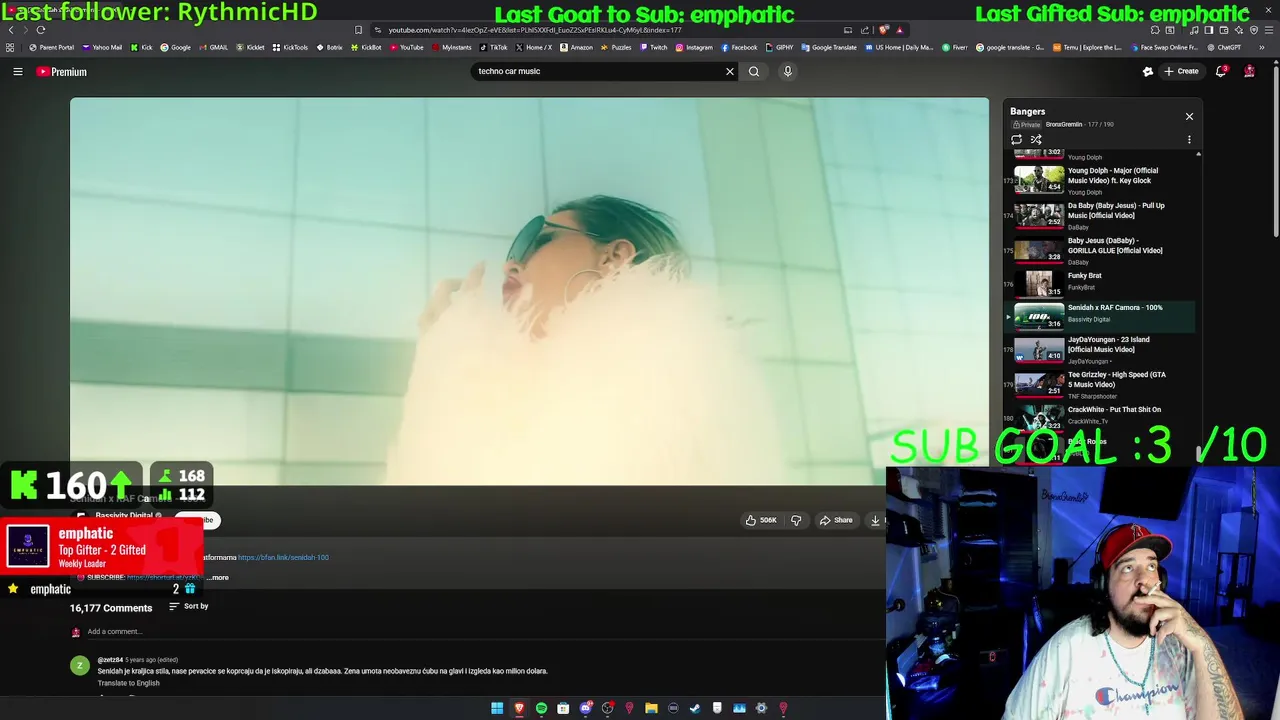Screen dimensions: 1280x720
Task: Open the Amazon bookmark
Action: [576, 47]
